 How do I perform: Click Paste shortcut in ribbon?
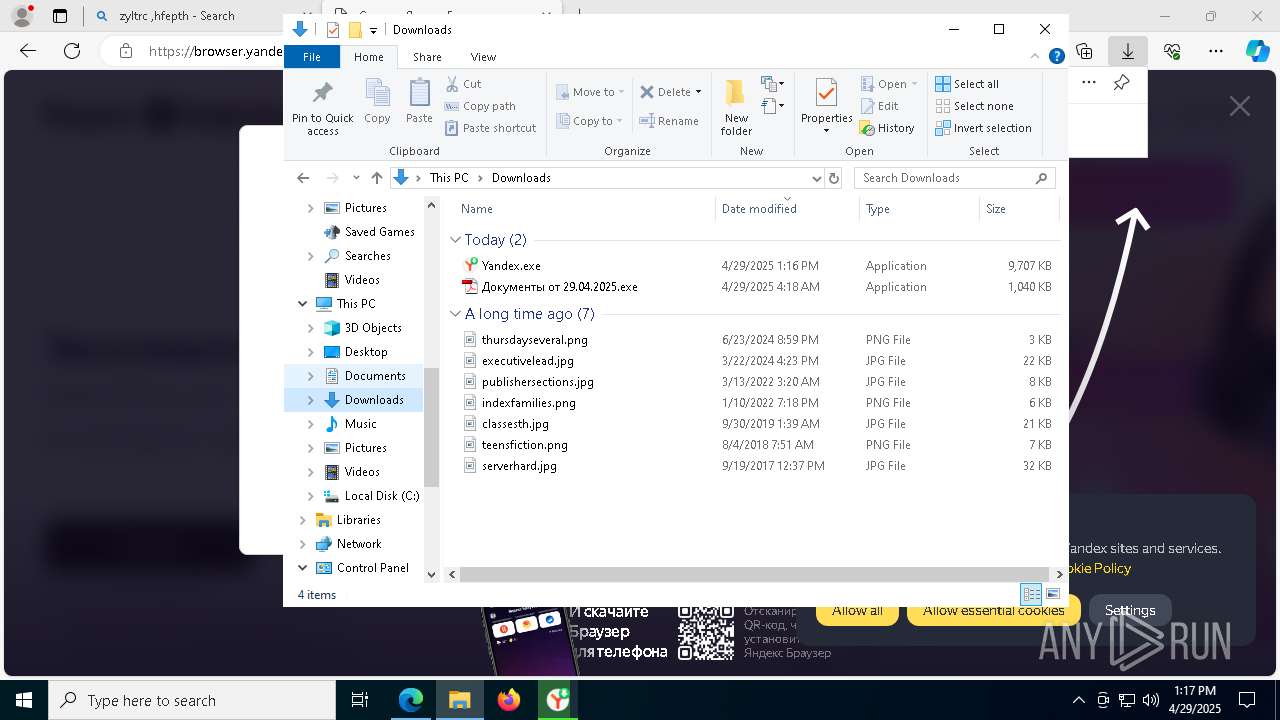(x=490, y=128)
